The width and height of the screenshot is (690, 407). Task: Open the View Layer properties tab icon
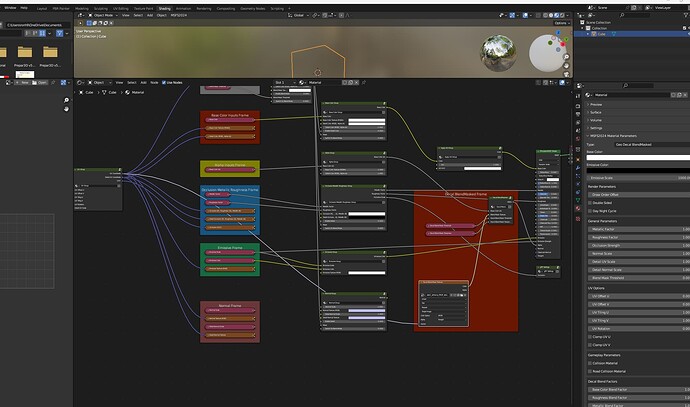coord(578,122)
